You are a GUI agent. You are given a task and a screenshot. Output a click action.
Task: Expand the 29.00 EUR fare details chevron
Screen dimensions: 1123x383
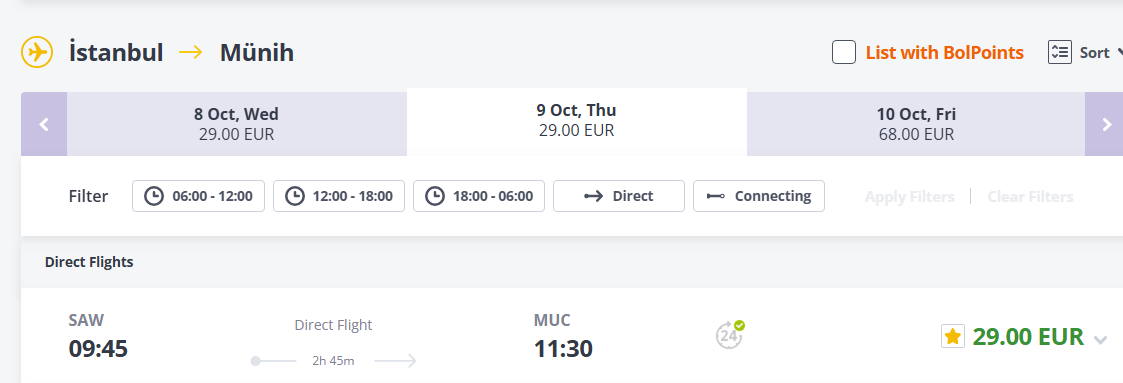click(1100, 340)
